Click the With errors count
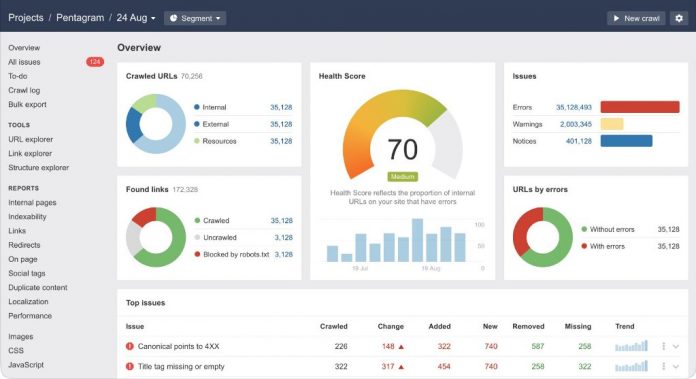The height and width of the screenshot is (379, 696). point(668,246)
